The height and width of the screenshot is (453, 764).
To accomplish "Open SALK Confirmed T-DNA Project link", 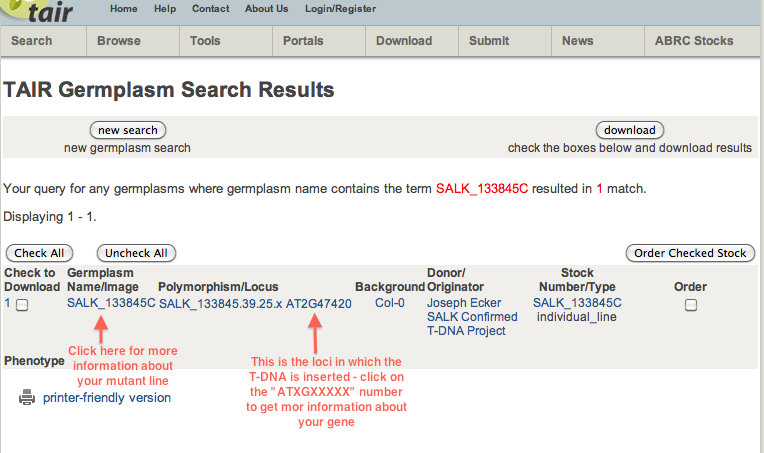I will [472, 324].
